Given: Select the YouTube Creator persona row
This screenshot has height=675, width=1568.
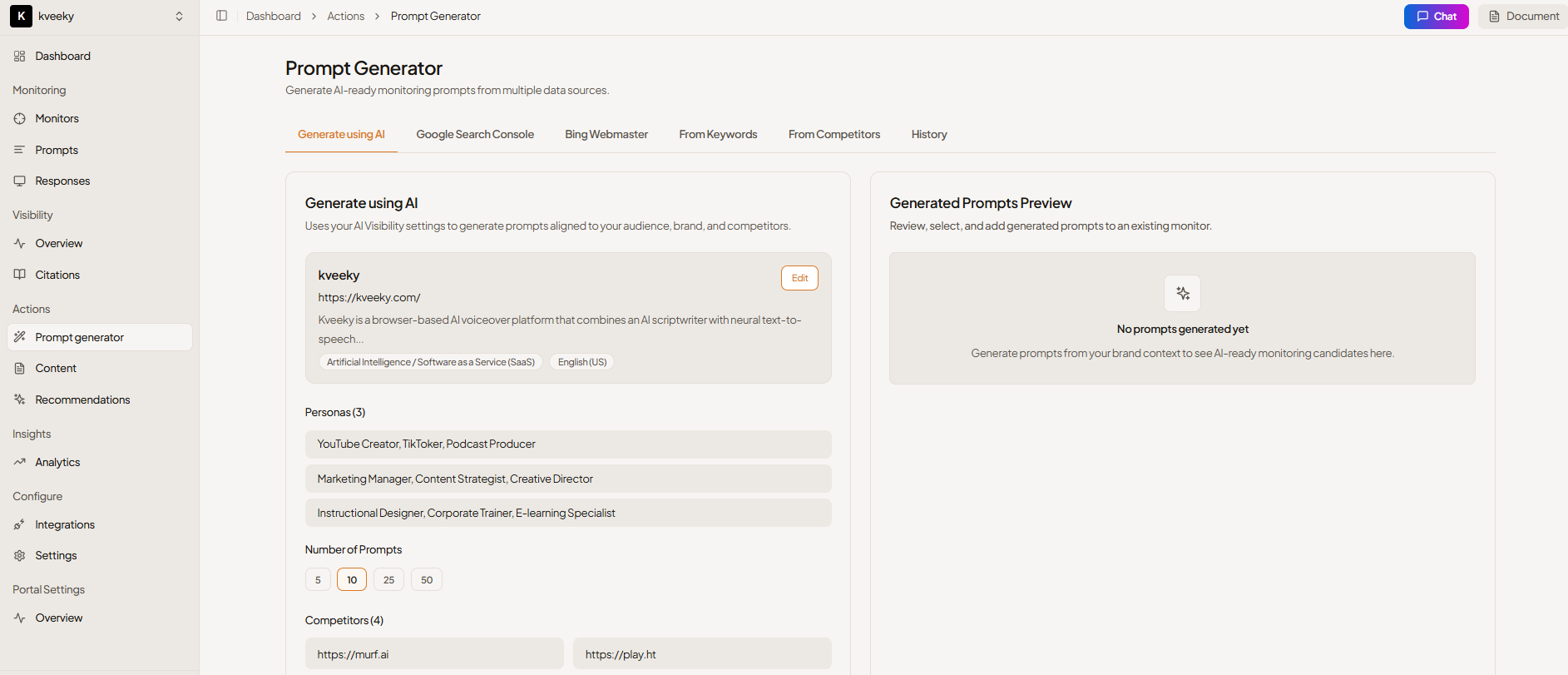Looking at the screenshot, I should pyautogui.click(x=567, y=444).
